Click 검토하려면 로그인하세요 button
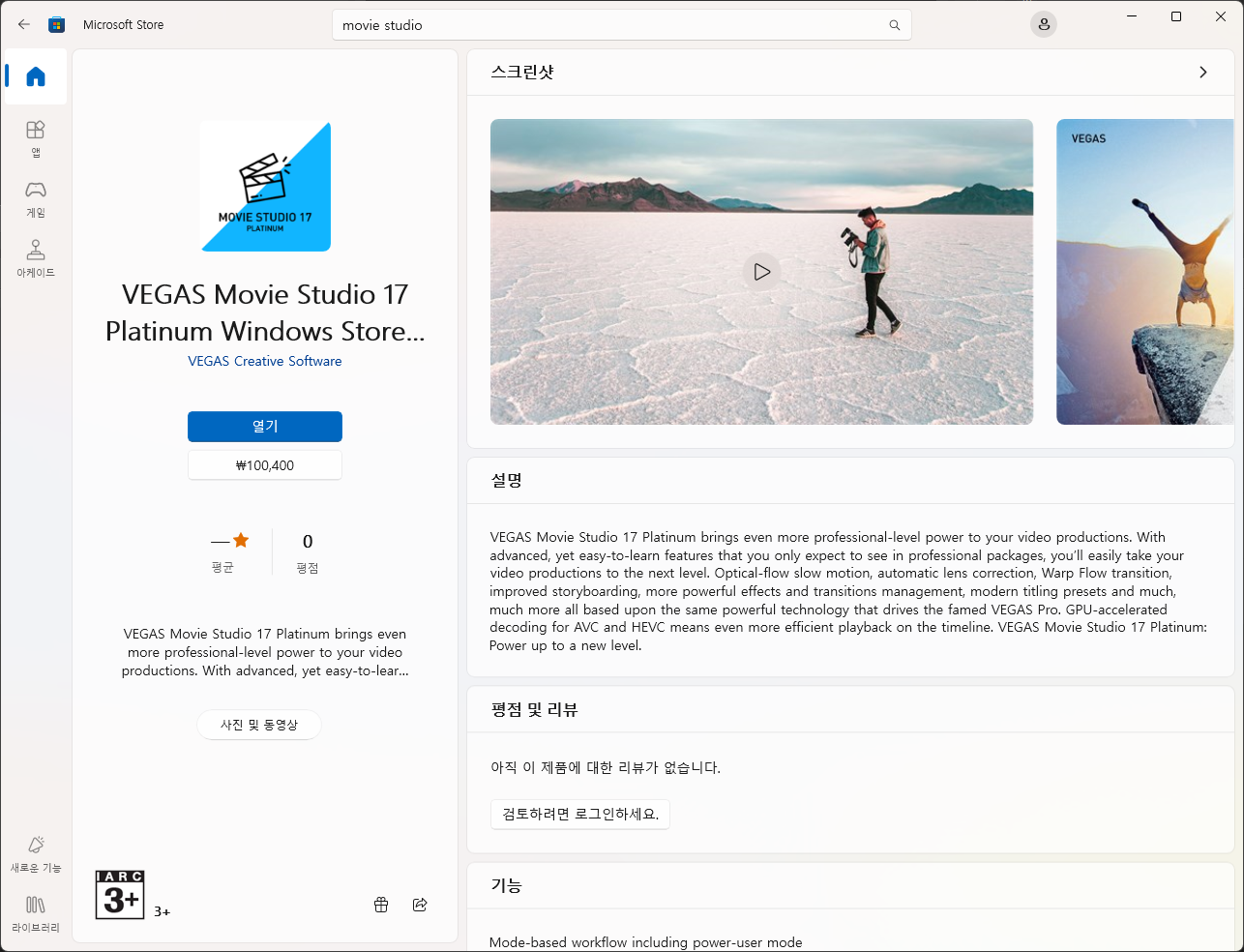Screen dimensions: 1244x952 [x=580, y=814]
